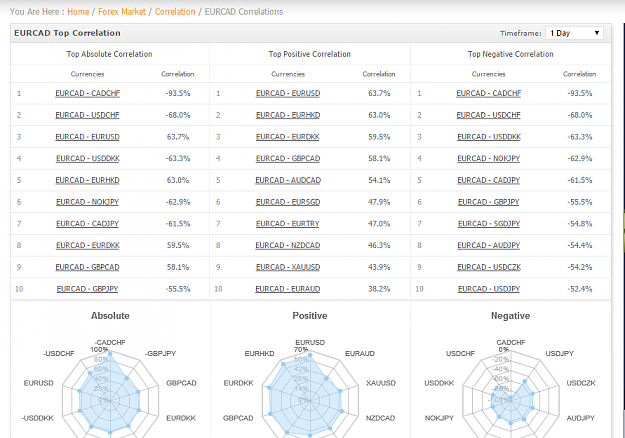Open EURCAD - EURDKK link in Positive table
Image resolution: width=625 pixels, height=438 pixels.
(x=287, y=137)
